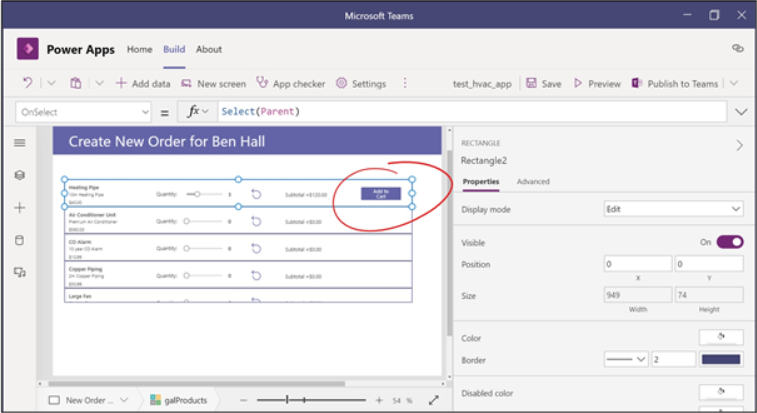
Task: Switch to the Advanced tab
Action: click(x=533, y=182)
